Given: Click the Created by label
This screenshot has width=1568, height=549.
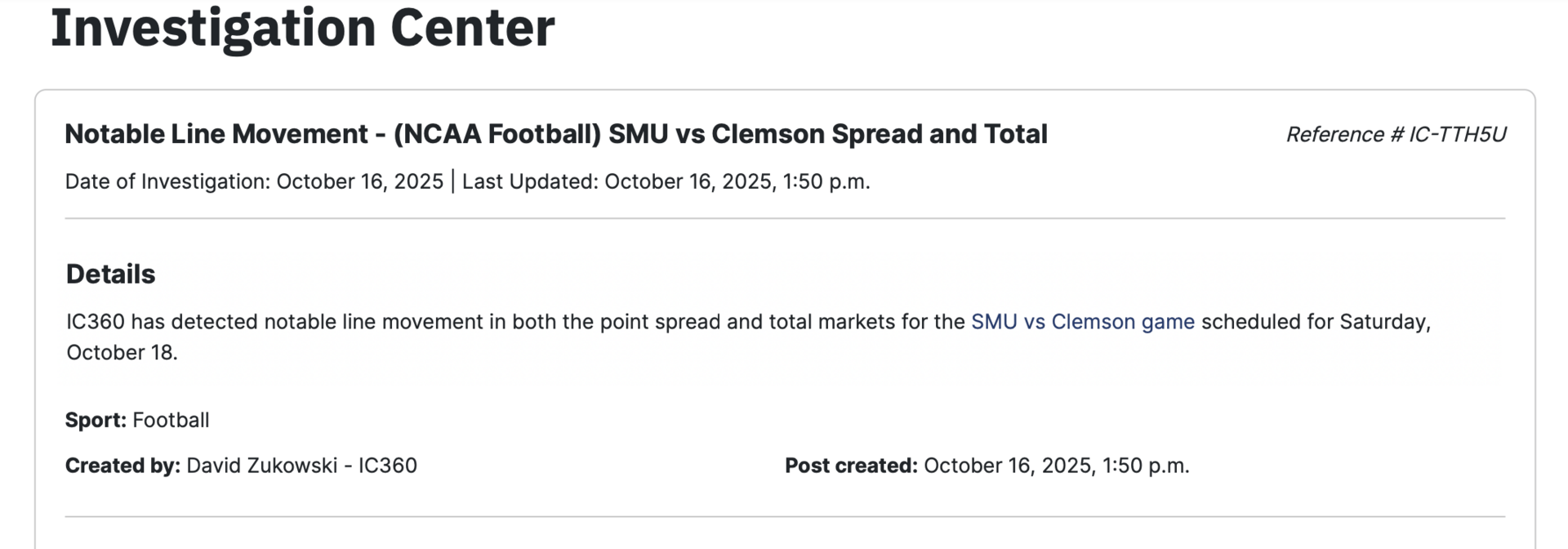Looking at the screenshot, I should (x=122, y=466).
